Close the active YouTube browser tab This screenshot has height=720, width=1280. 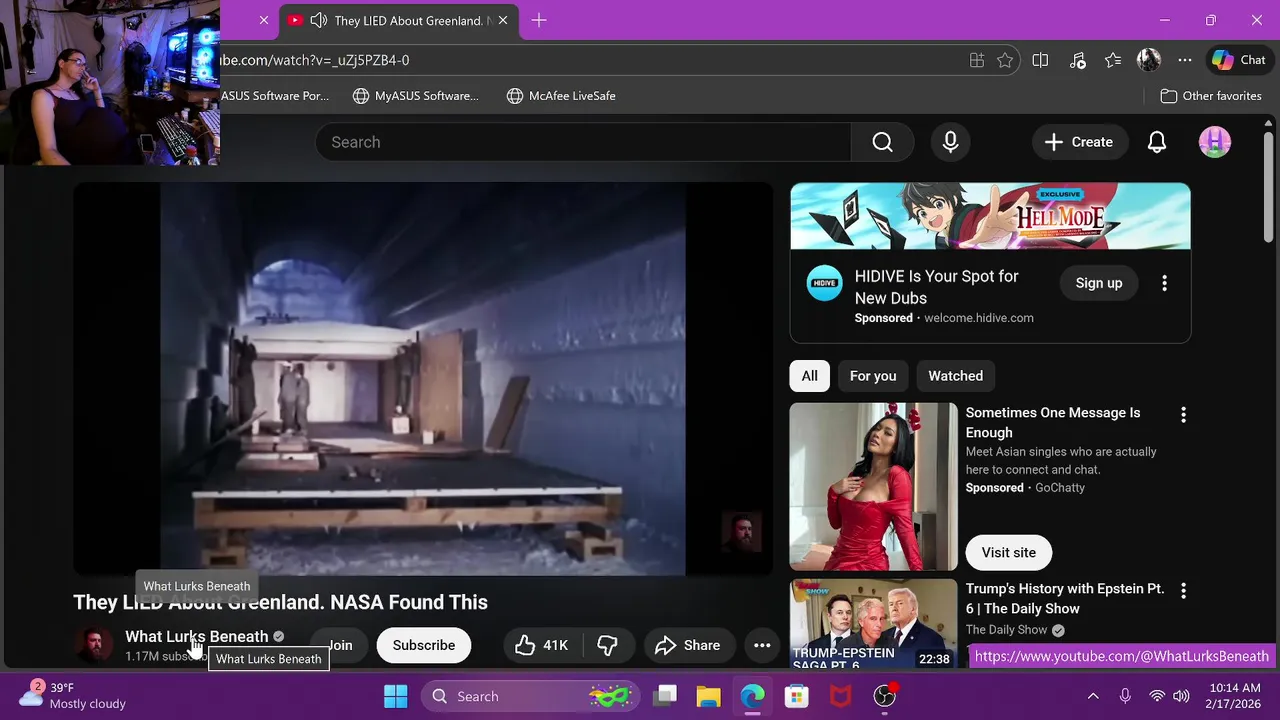(503, 20)
